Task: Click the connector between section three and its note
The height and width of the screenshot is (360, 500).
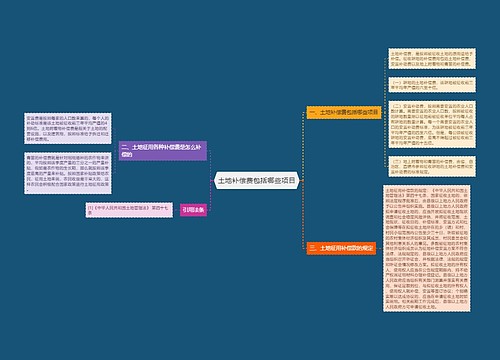Action: point(379,248)
